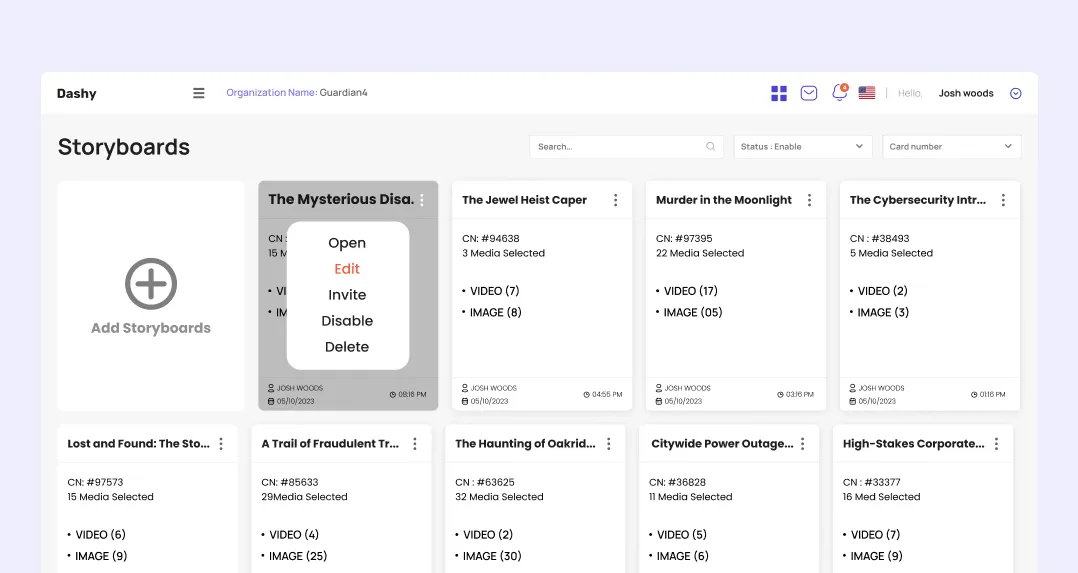Click CN: #94638 text
The width and height of the screenshot is (1078, 573).
[x=491, y=239]
